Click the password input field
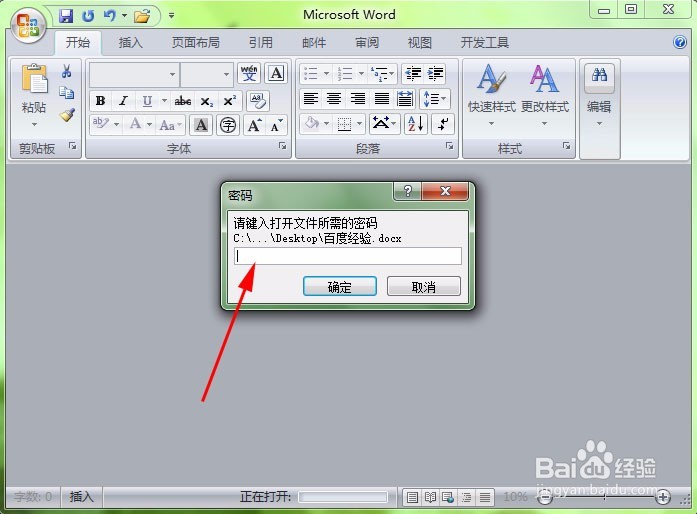 (348, 256)
